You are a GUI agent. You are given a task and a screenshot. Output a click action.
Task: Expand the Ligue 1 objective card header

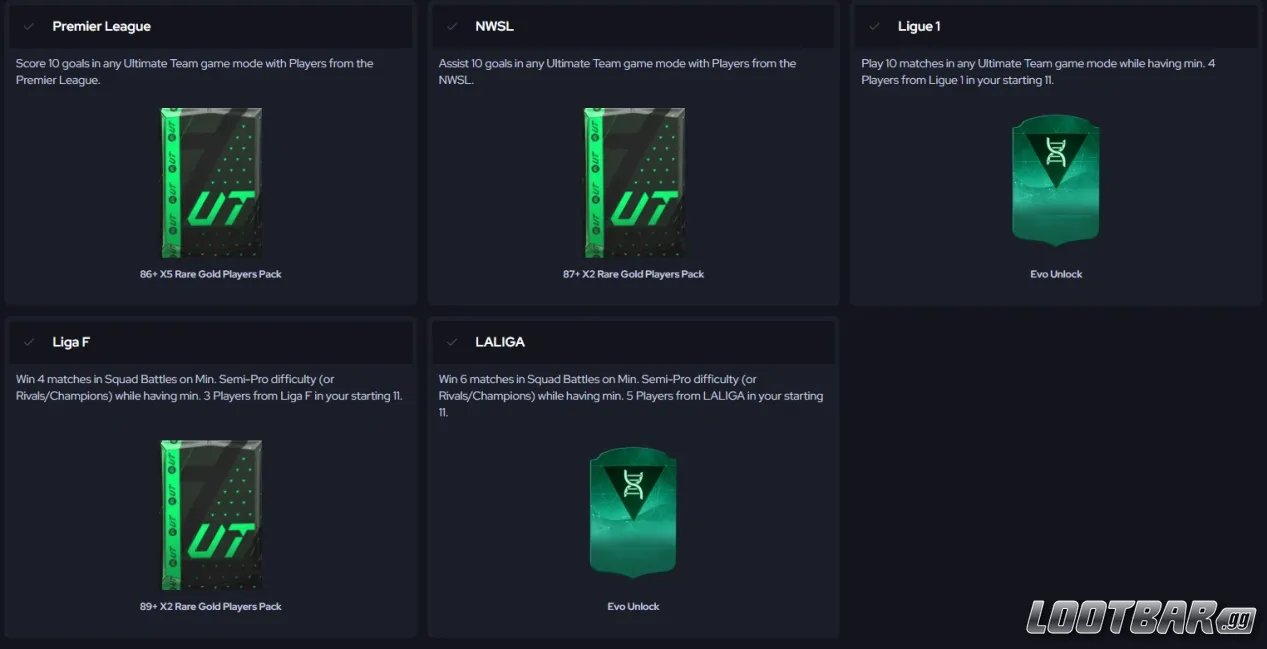[1055, 26]
